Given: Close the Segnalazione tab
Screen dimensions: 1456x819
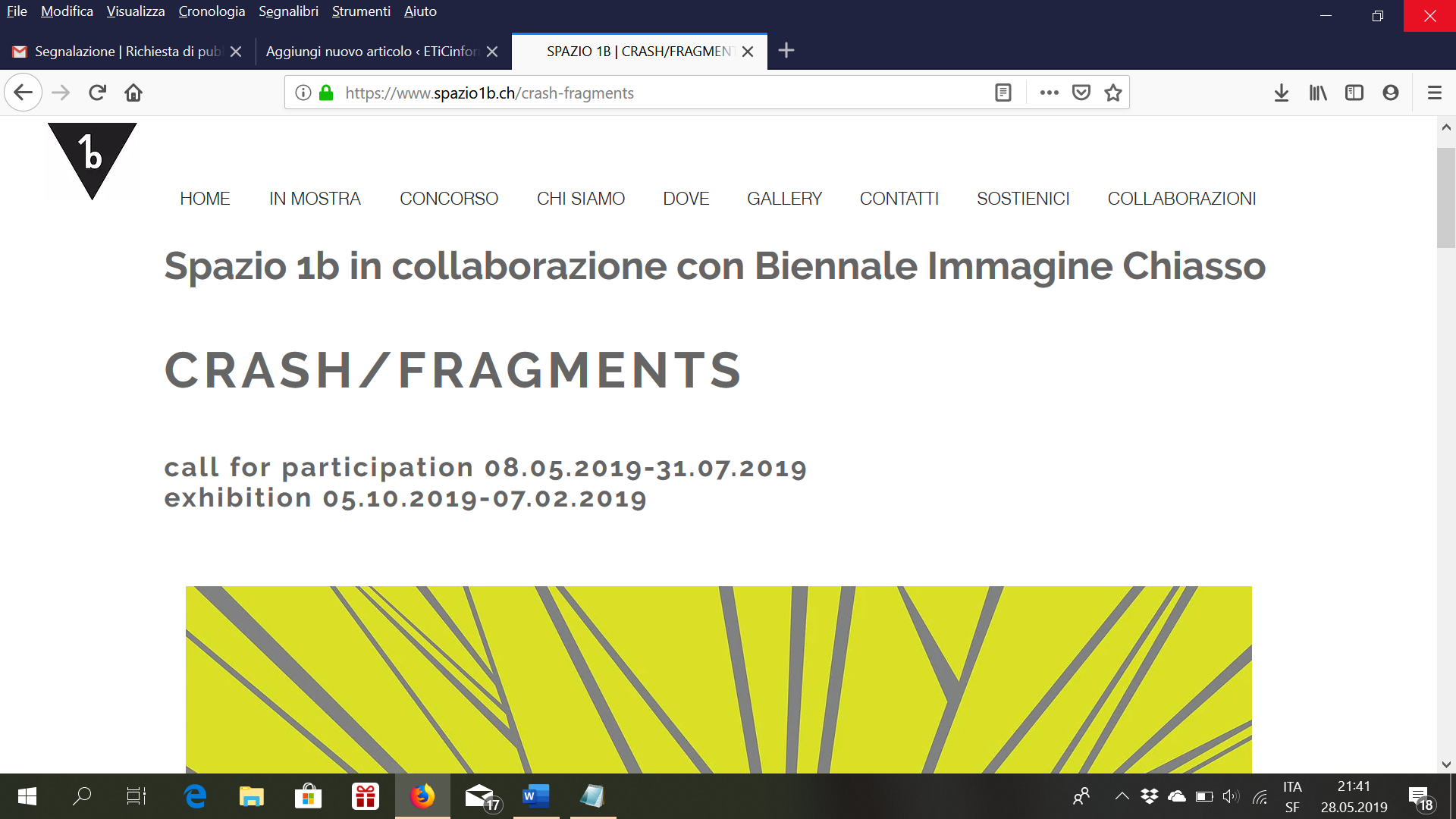Looking at the screenshot, I should (x=236, y=52).
